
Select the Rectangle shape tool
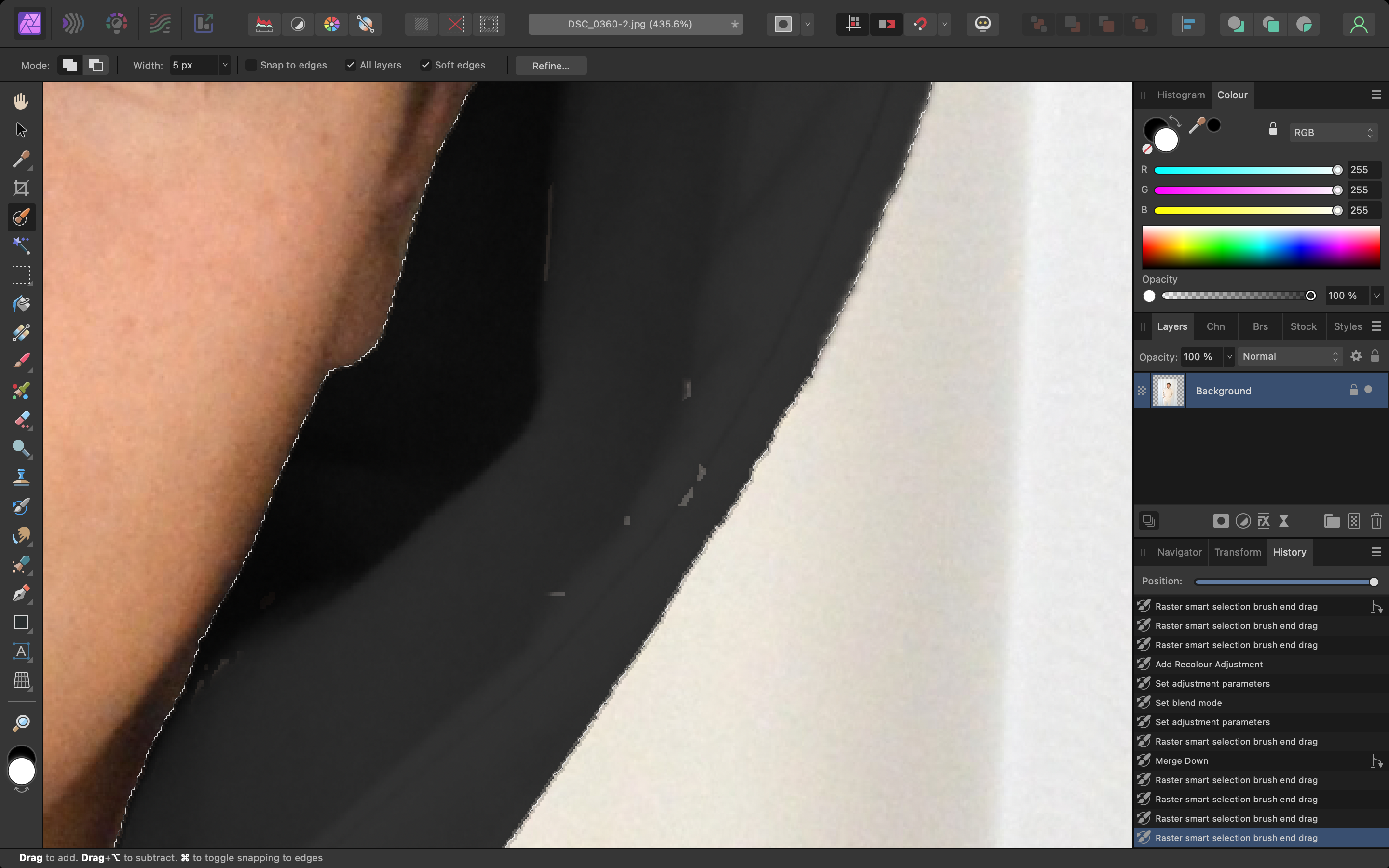21,622
